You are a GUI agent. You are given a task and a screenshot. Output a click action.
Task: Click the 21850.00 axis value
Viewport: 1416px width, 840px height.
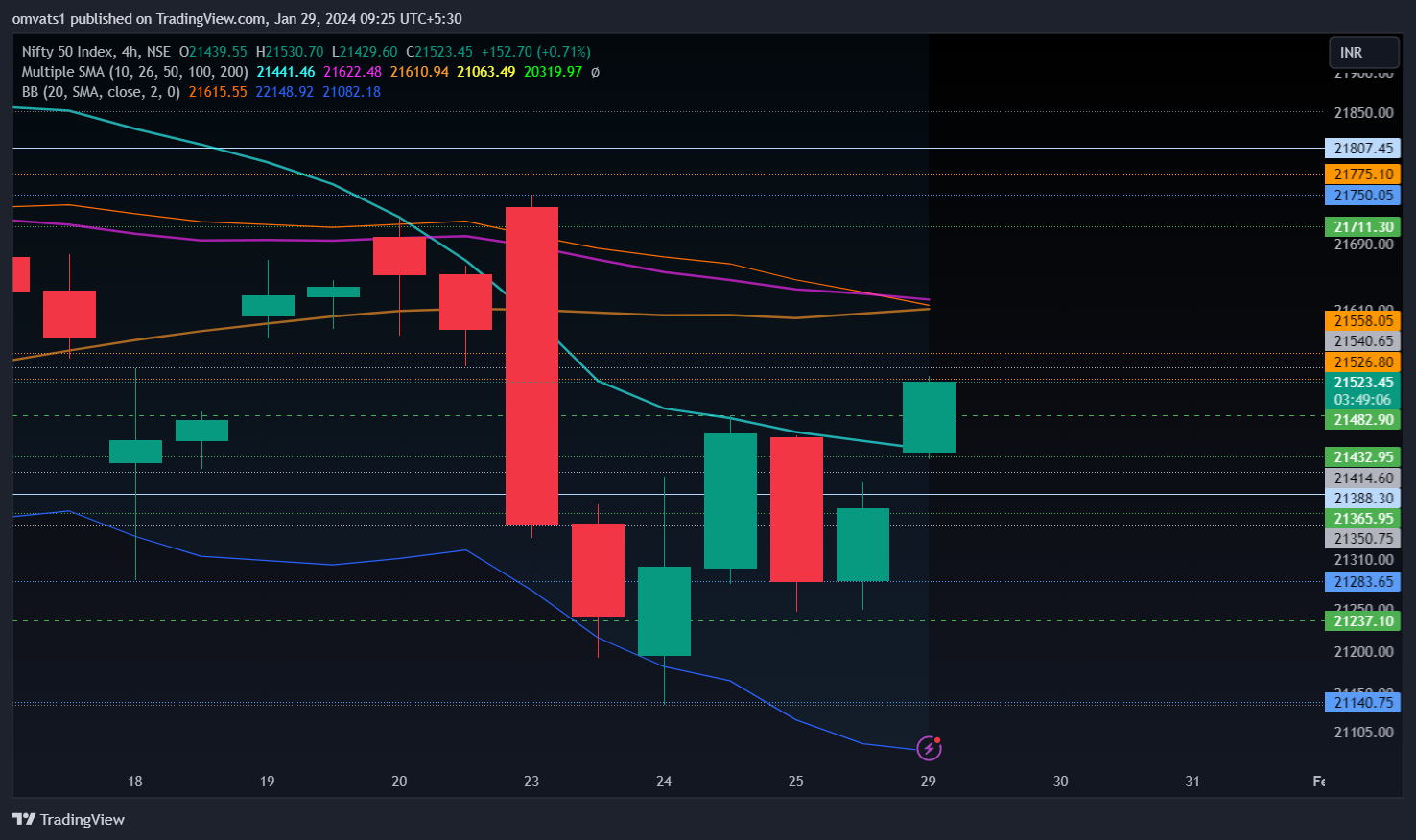(x=1363, y=113)
